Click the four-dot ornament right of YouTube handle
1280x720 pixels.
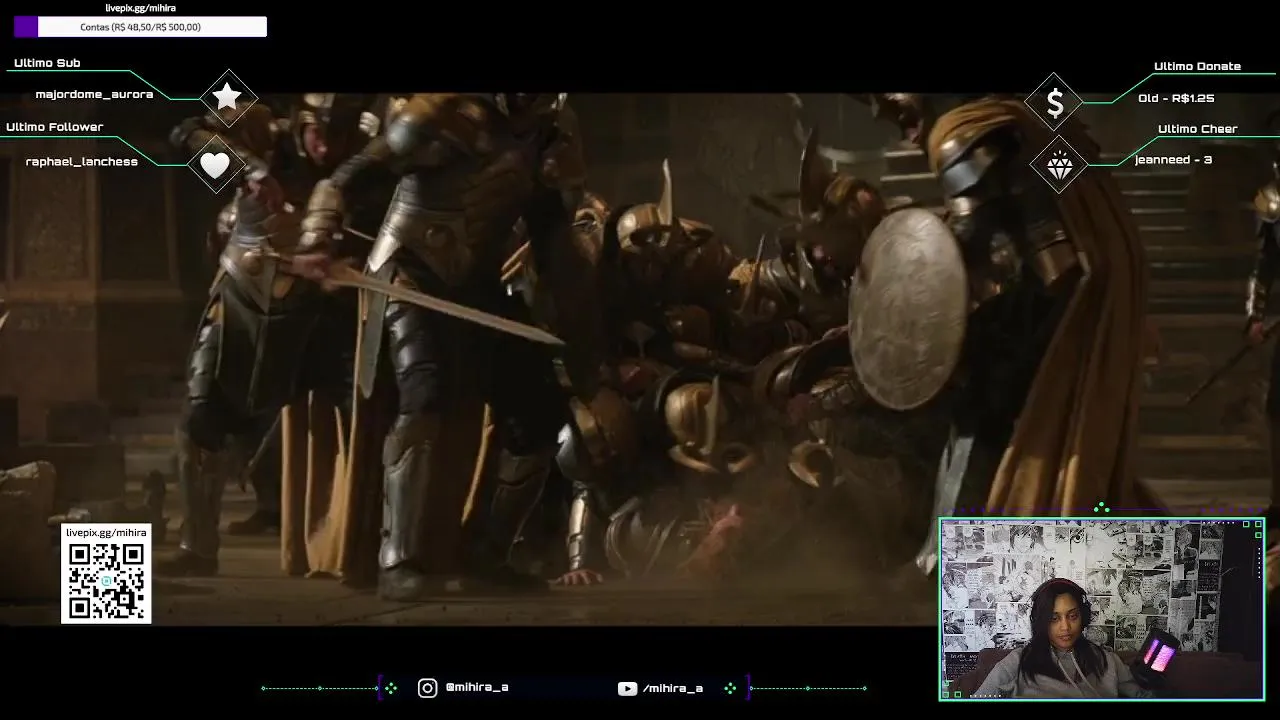click(x=730, y=688)
